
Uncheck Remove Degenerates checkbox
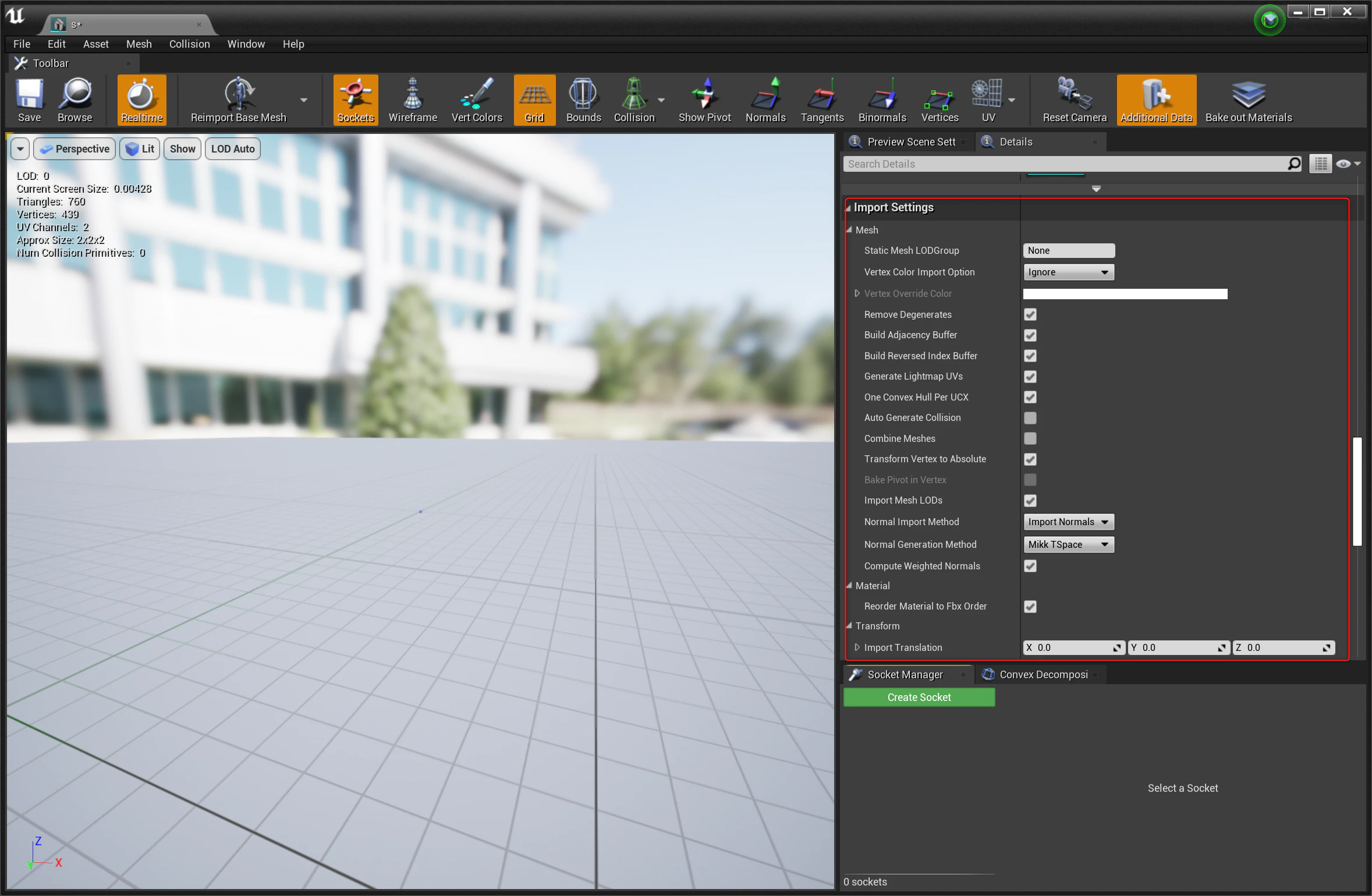point(1030,314)
